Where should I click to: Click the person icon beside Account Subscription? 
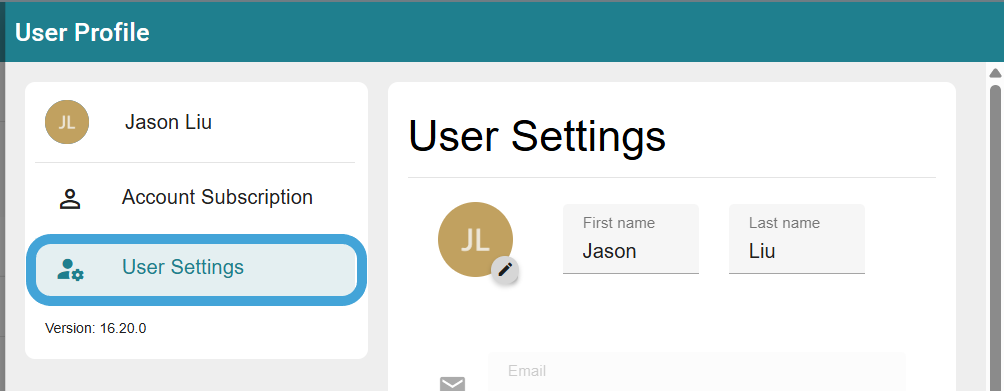pos(70,199)
